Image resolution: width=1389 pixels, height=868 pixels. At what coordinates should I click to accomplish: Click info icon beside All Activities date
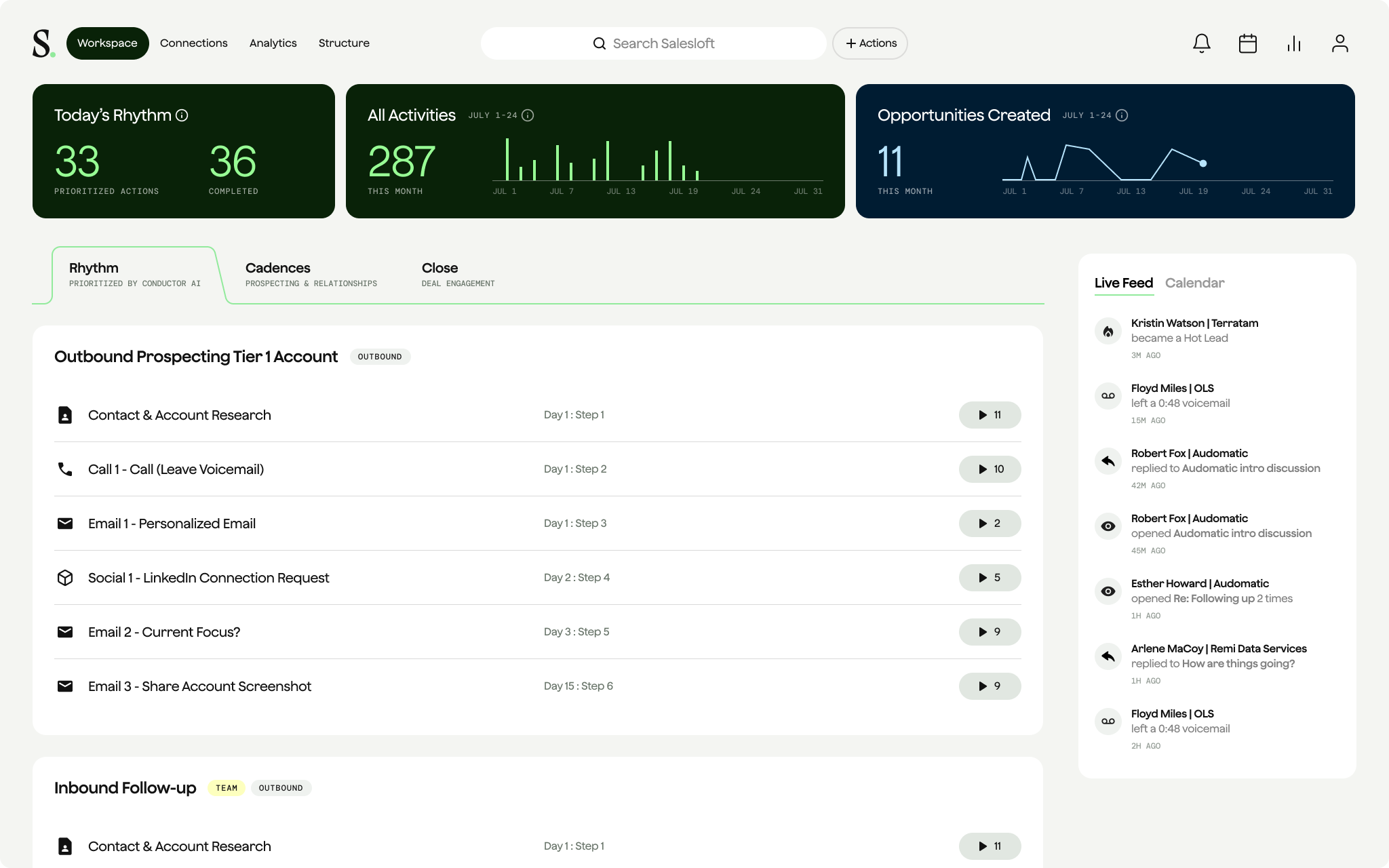[528, 115]
